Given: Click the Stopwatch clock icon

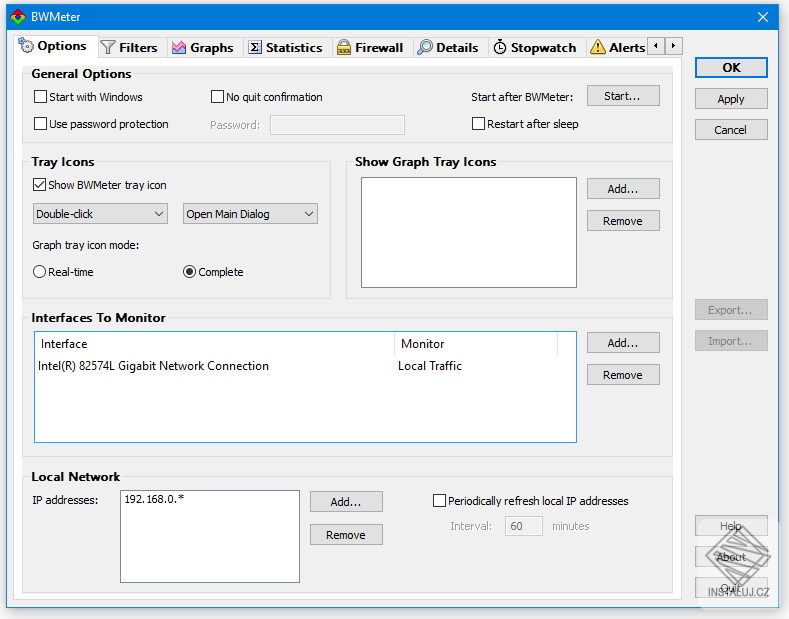Looking at the screenshot, I should click(x=500, y=47).
